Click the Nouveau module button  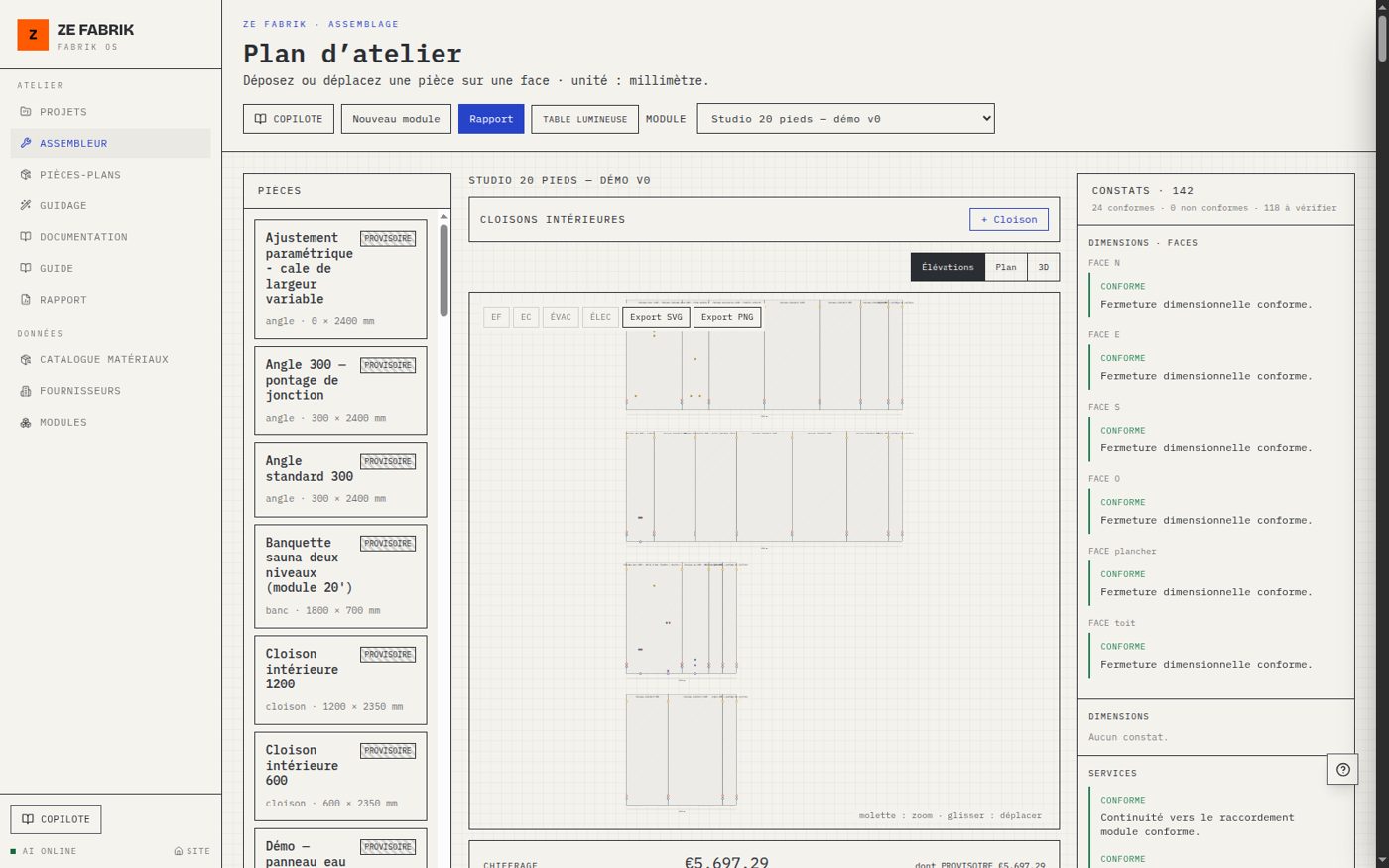396,119
